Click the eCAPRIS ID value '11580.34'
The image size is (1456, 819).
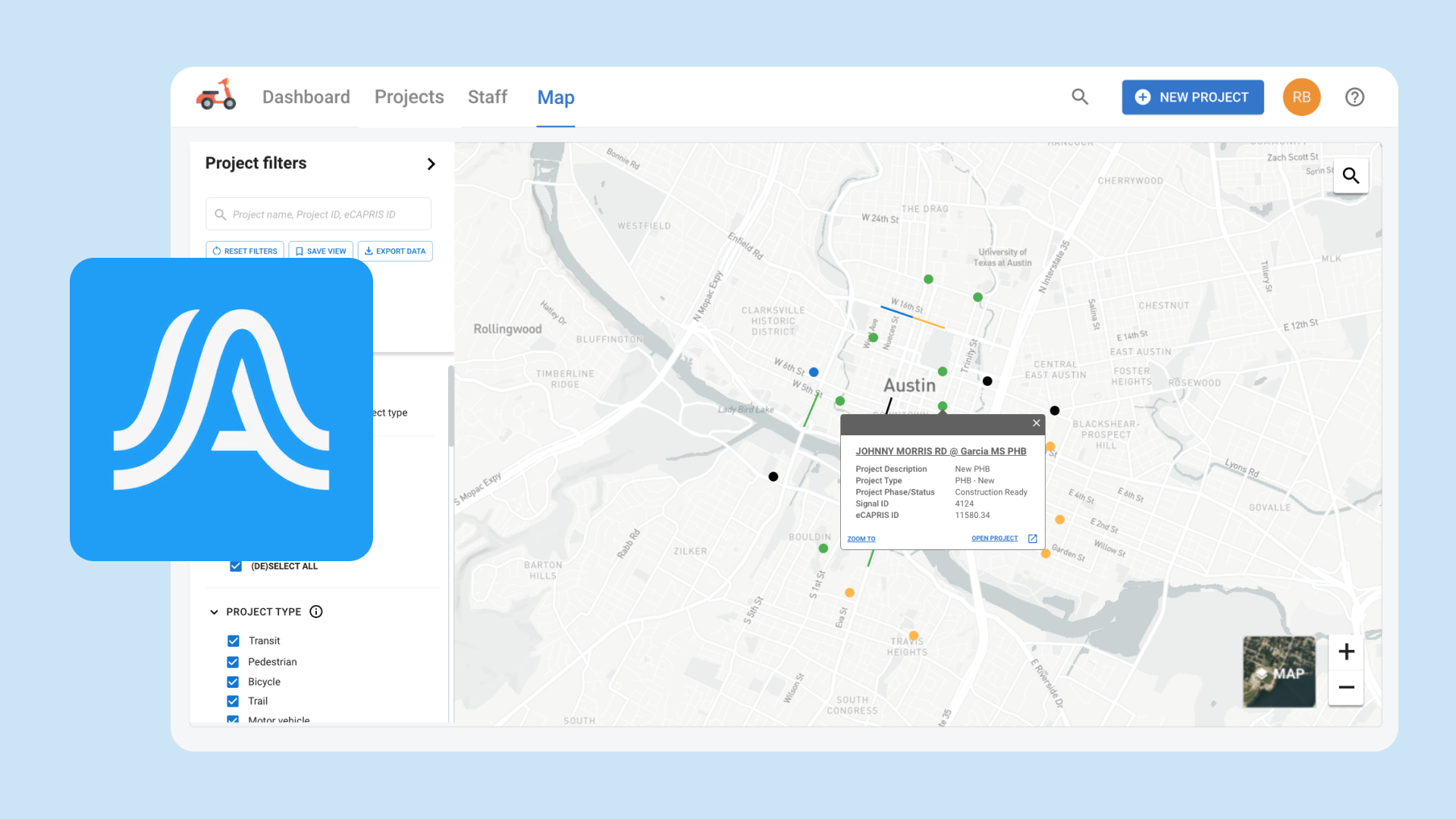coord(972,516)
